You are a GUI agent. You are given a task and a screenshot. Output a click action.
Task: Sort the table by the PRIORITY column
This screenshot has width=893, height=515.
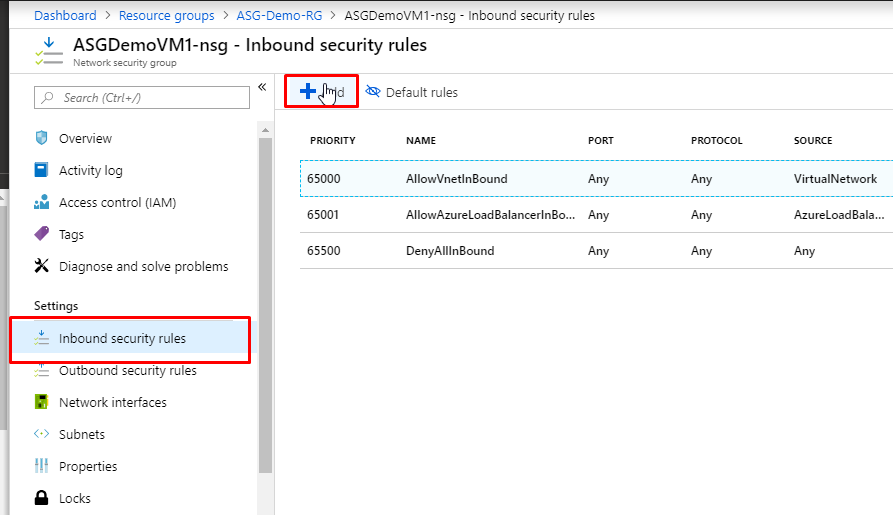coord(332,141)
